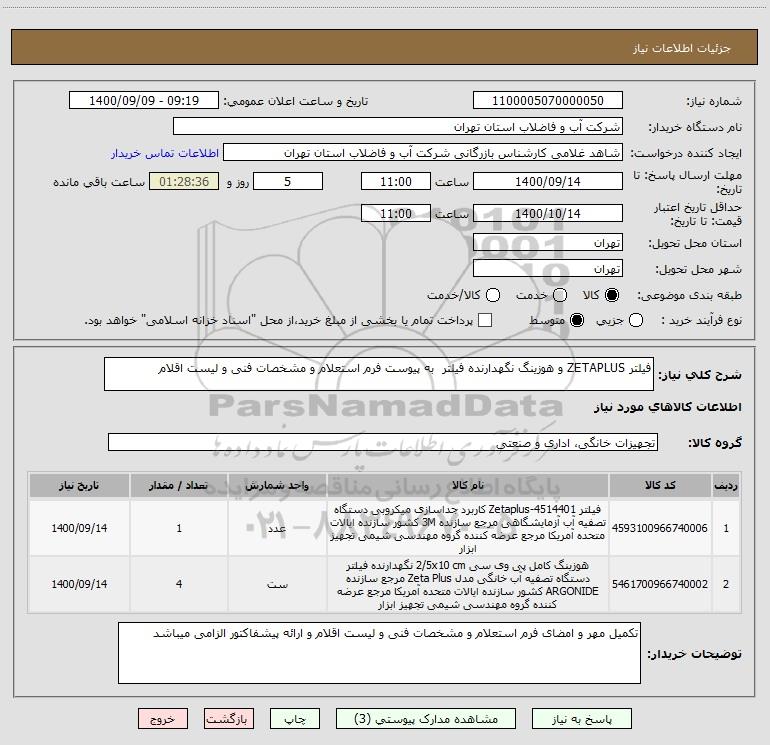The height and width of the screenshot is (745, 770).
Task: Select the خدمت radio button
Action: point(560,295)
